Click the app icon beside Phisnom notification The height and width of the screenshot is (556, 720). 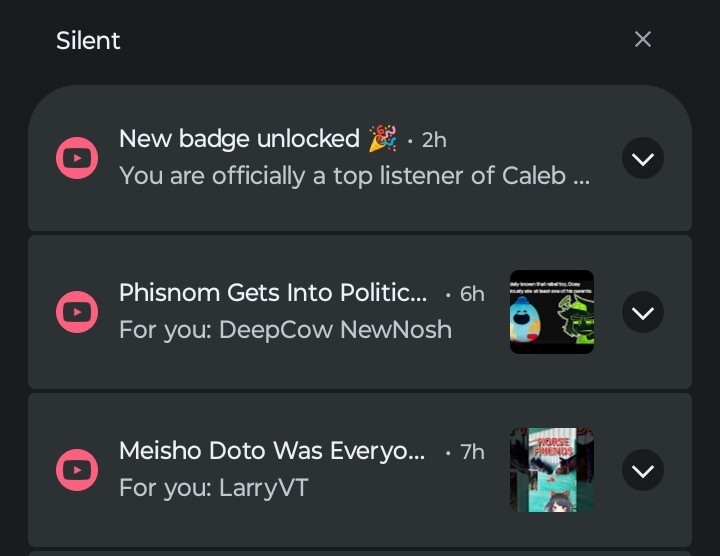click(x=77, y=313)
